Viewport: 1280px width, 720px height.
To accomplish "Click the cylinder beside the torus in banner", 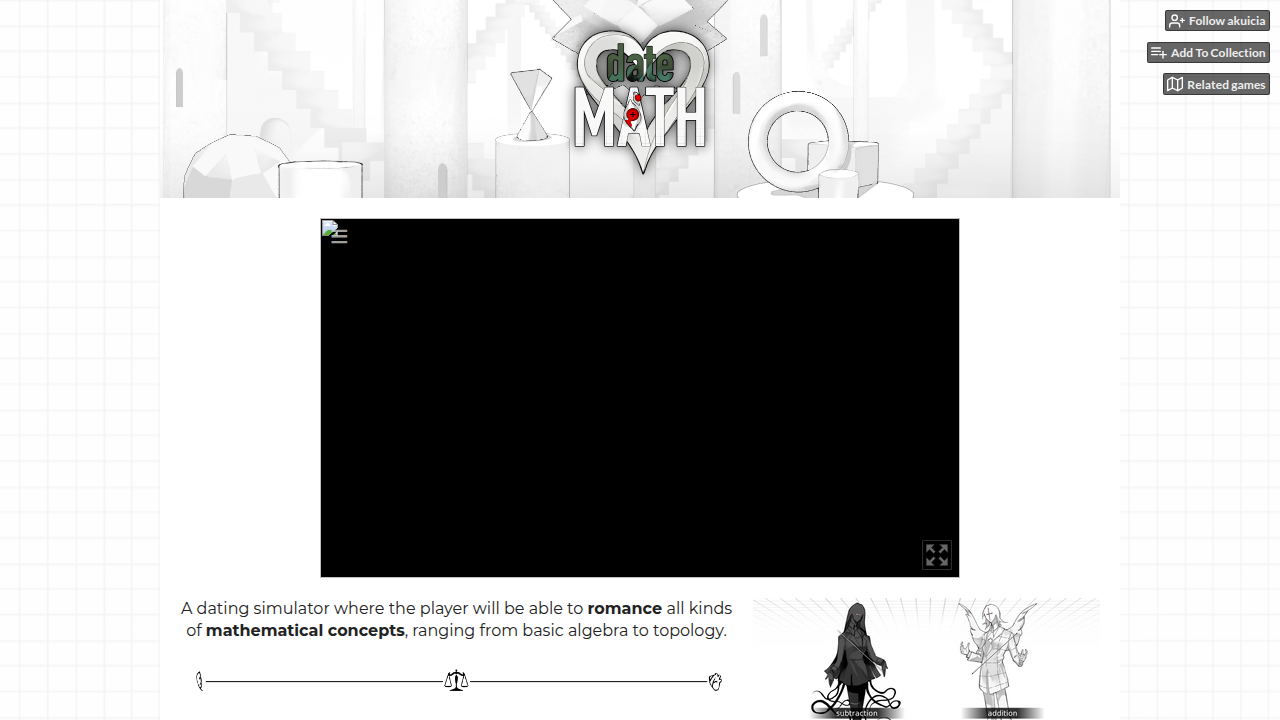I will pyautogui.click(x=838, y=184).
